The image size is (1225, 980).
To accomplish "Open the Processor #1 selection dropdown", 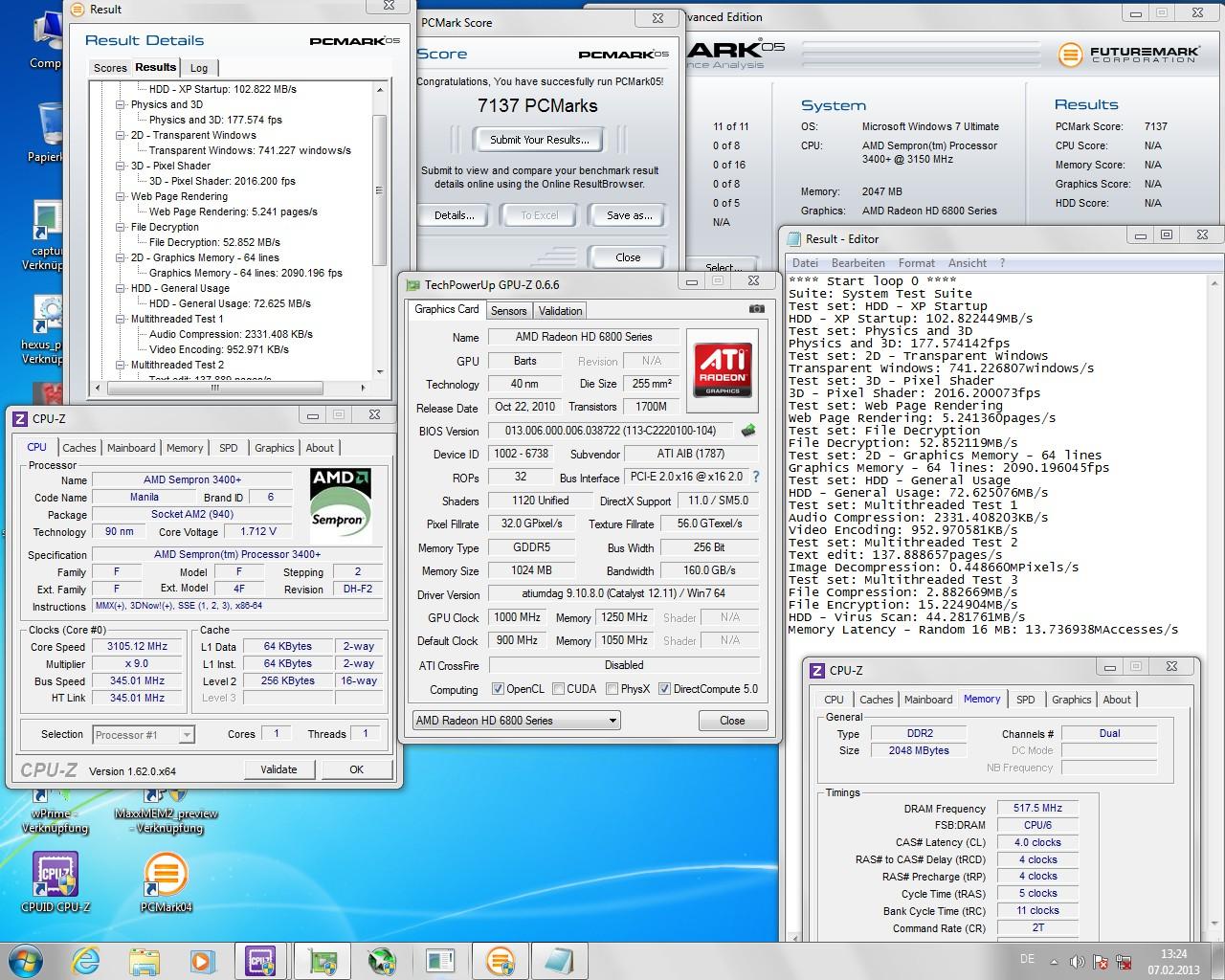I will pyautogui.click(x=144, y=735).
